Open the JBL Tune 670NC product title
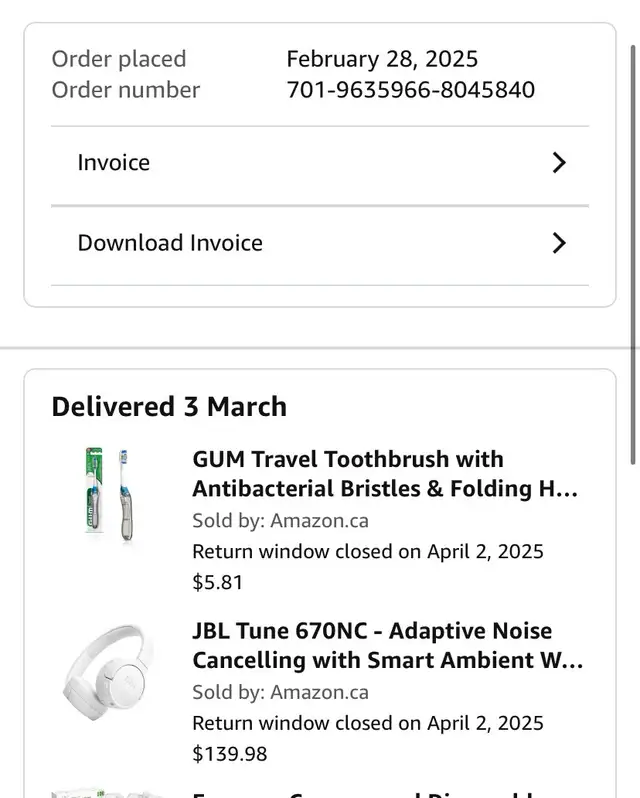The height and width of the screenshot is (798, 640). click(388, 645)
